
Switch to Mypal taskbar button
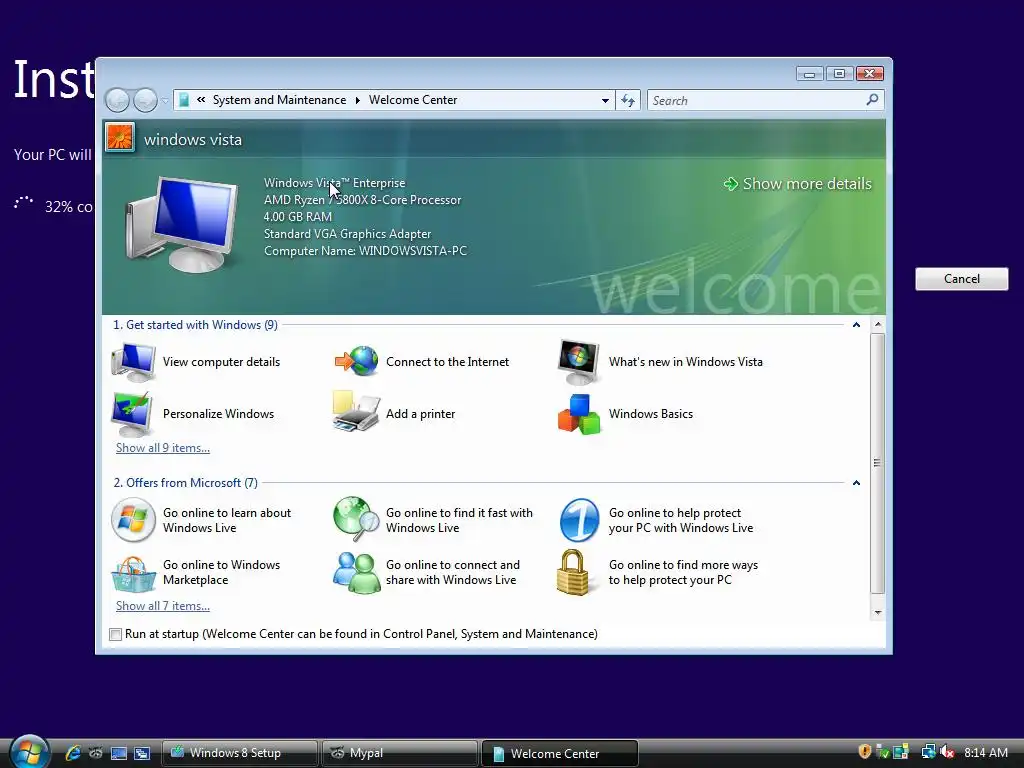pos(400,753)
